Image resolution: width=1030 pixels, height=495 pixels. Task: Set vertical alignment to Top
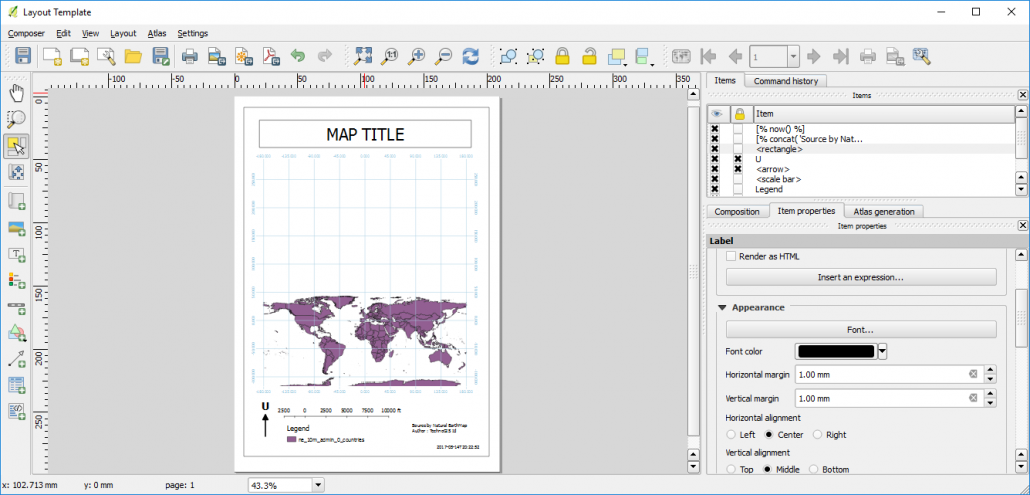730,469
